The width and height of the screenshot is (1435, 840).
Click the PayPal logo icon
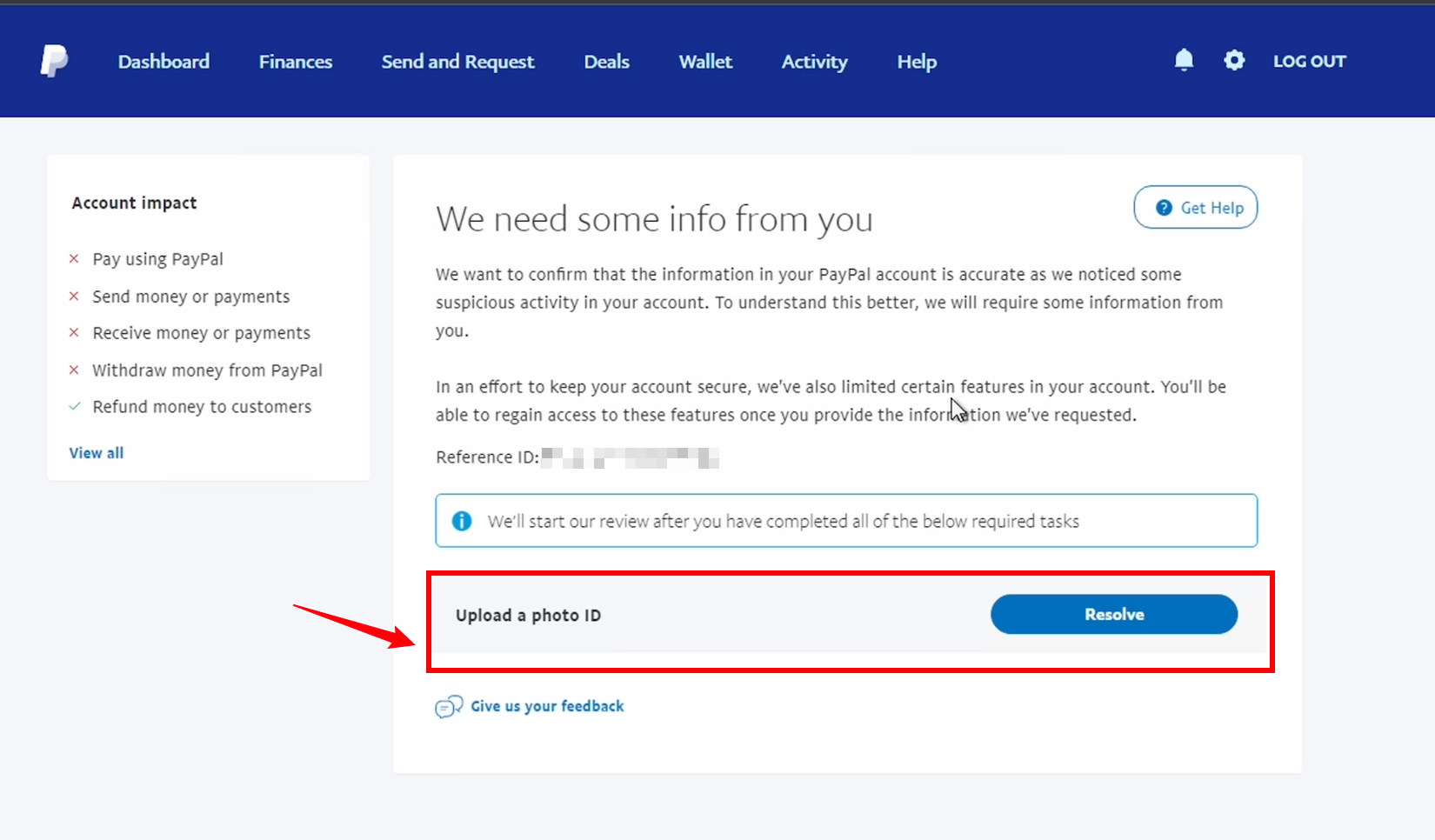click(54, 61)
